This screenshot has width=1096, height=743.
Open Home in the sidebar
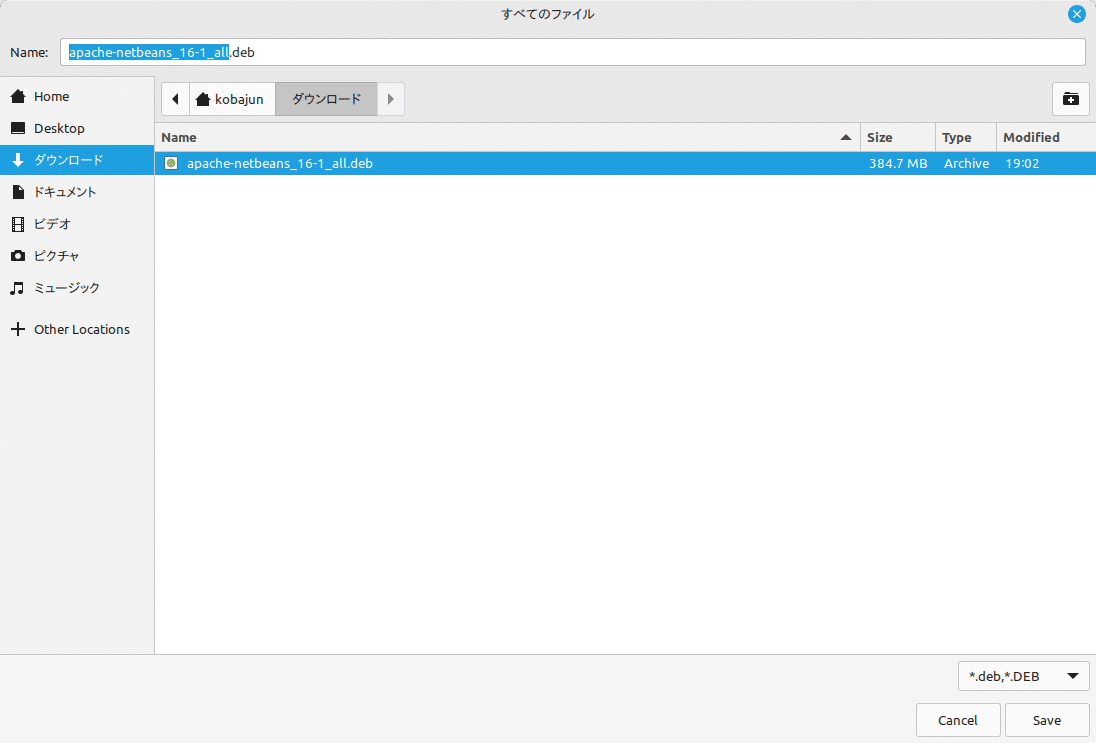point(77,96)
